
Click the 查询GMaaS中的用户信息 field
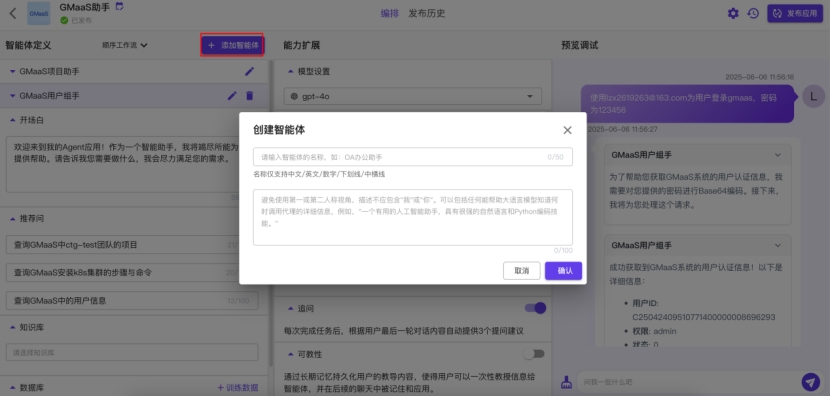pos(132,300)
